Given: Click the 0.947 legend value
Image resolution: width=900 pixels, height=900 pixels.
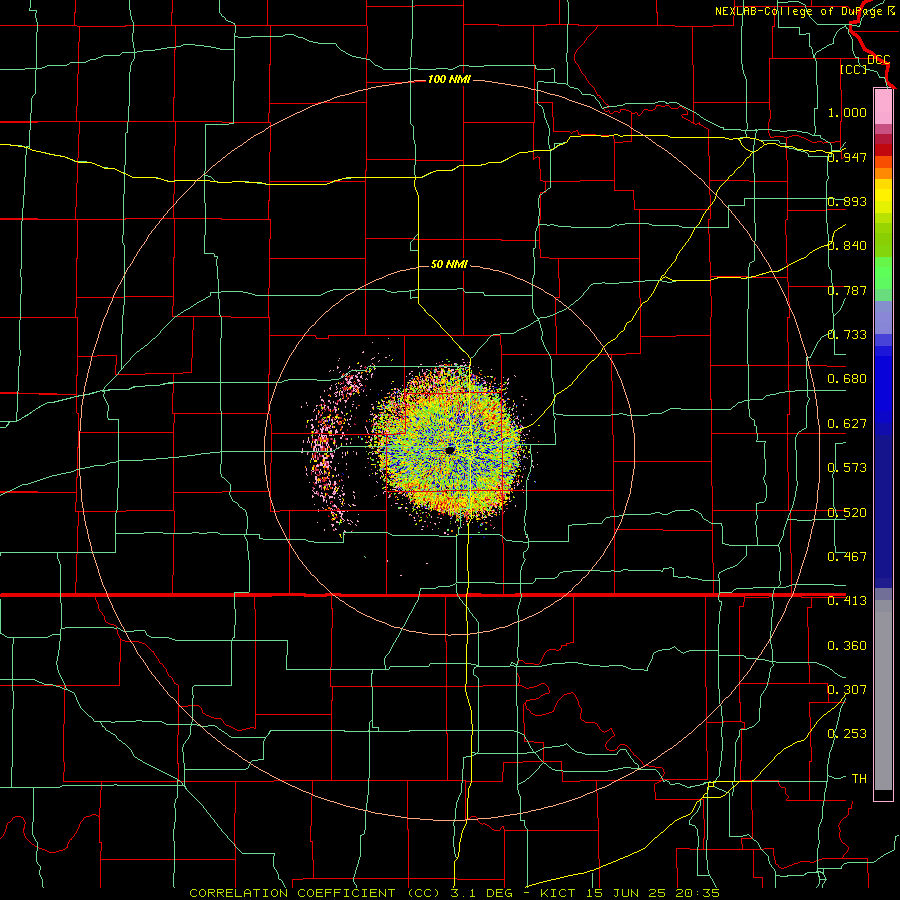Looking at the screenshot, I should (x=847, y=157).
